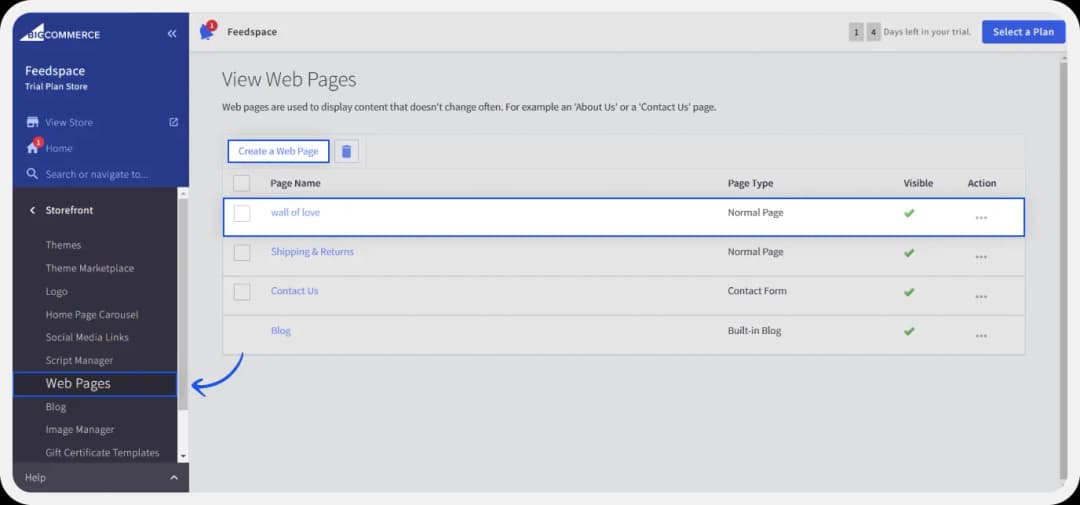Screen dimensions: 1080x505
Task: Open Logo menu item
Action: click(56, 291)
